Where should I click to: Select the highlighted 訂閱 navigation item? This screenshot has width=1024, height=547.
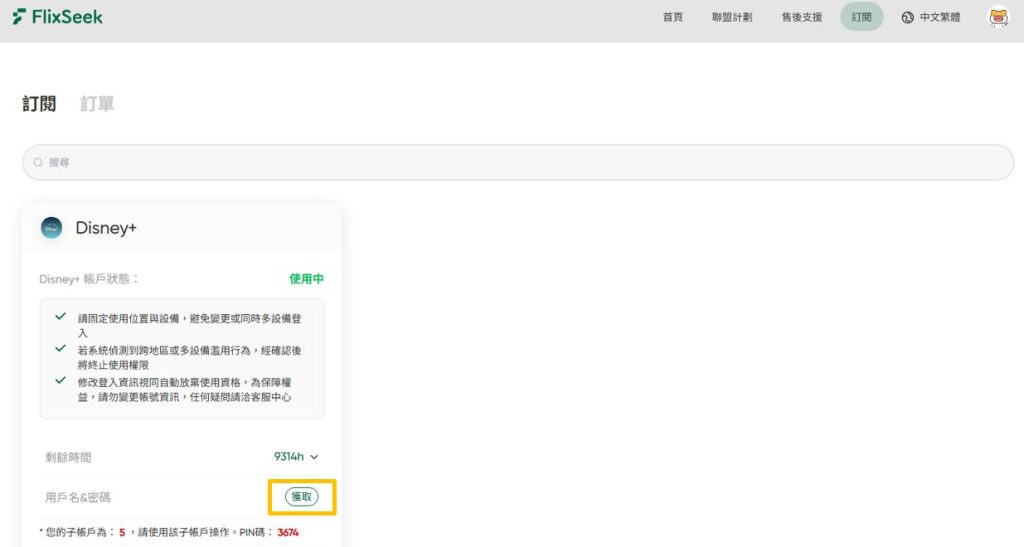(x=861, y=17)
